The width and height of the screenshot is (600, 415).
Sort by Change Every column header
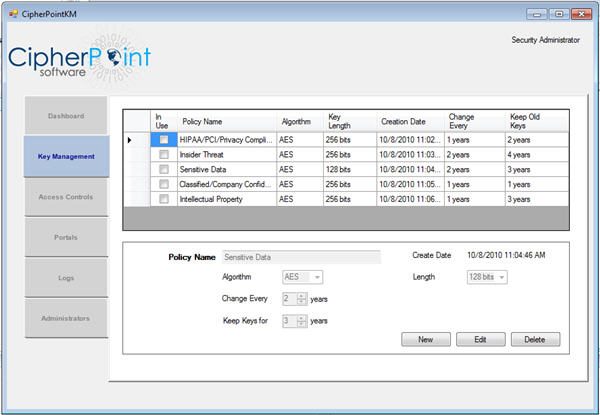click(475, 122)
